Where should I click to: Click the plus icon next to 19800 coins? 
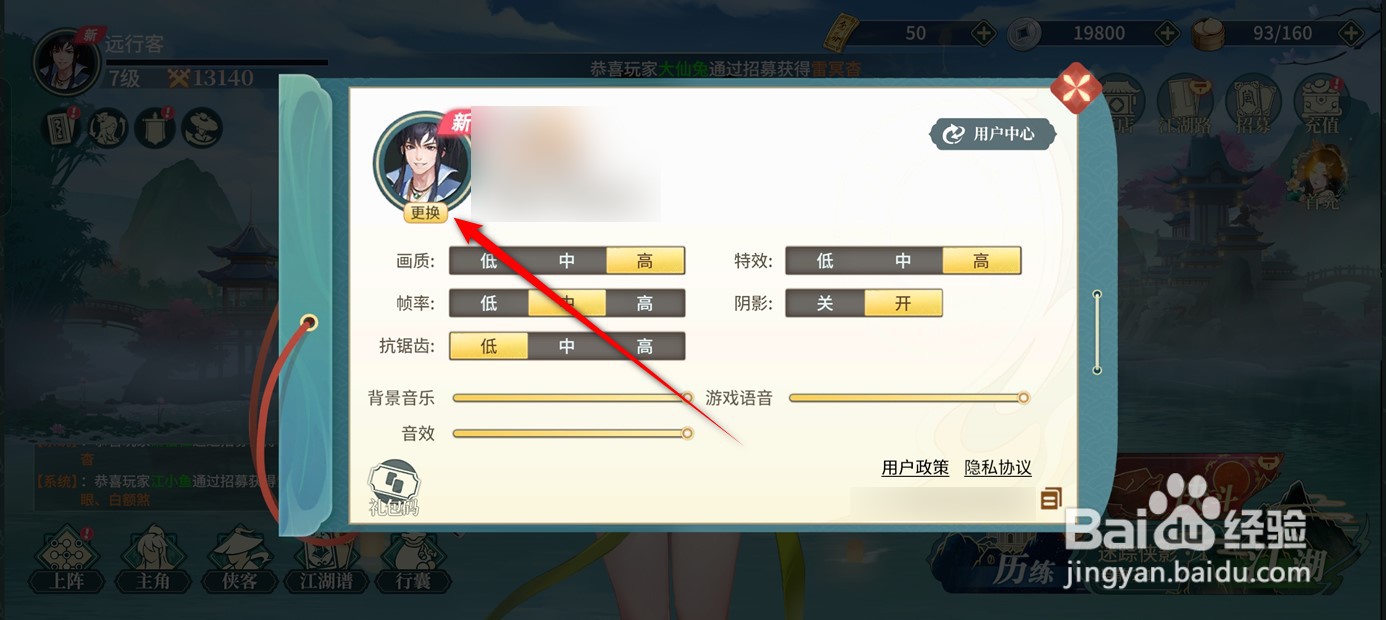click(1166, 33)
